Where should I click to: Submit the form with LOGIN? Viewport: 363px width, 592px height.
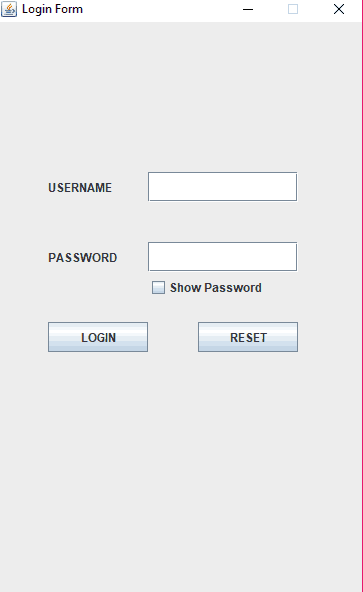(98, 337)
